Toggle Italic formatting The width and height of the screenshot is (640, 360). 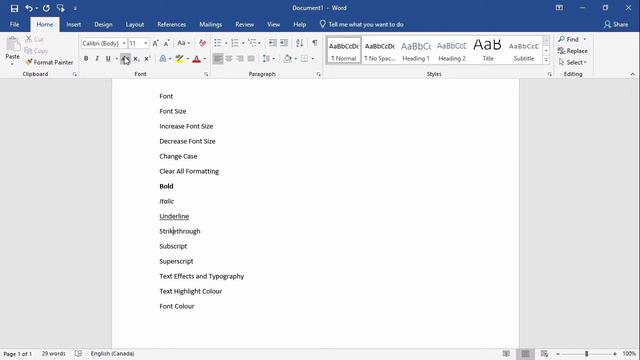97,59
